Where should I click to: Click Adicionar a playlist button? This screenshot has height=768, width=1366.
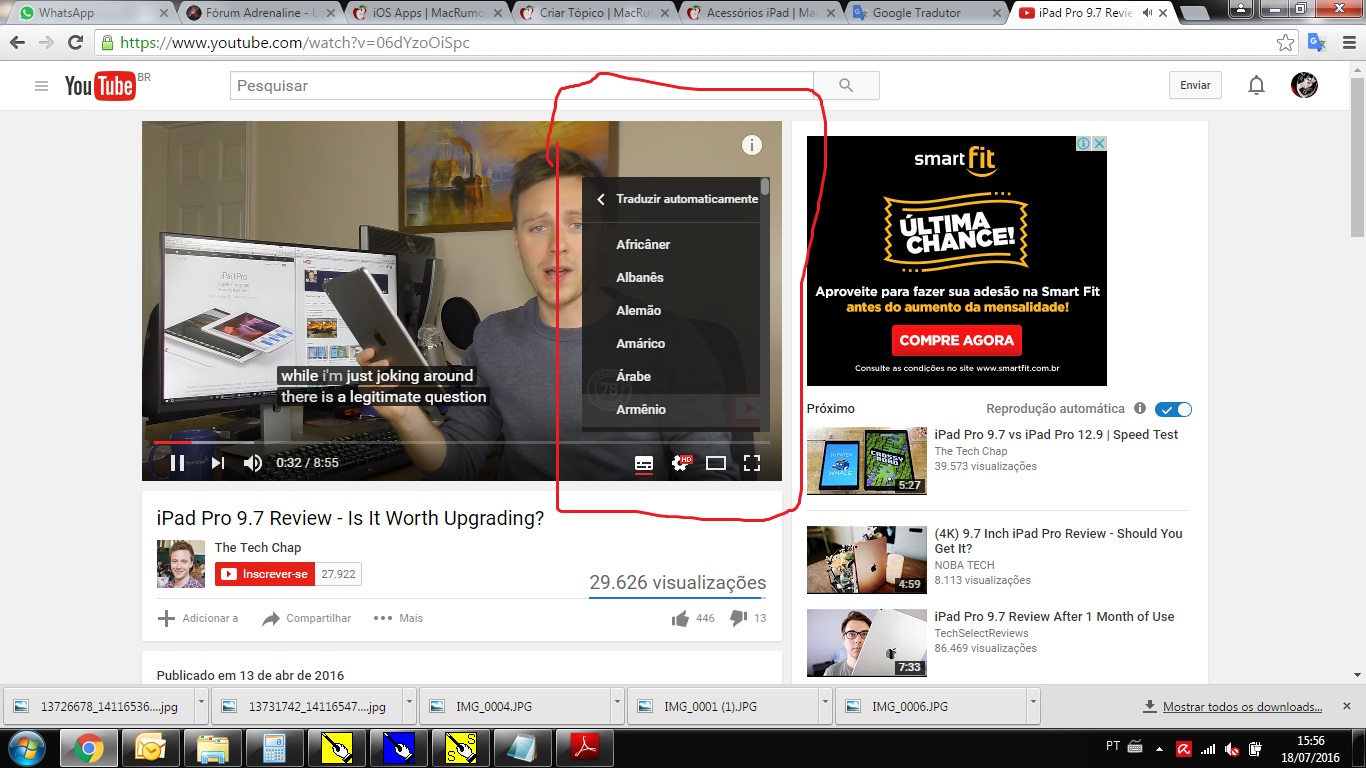click(198, 618)
